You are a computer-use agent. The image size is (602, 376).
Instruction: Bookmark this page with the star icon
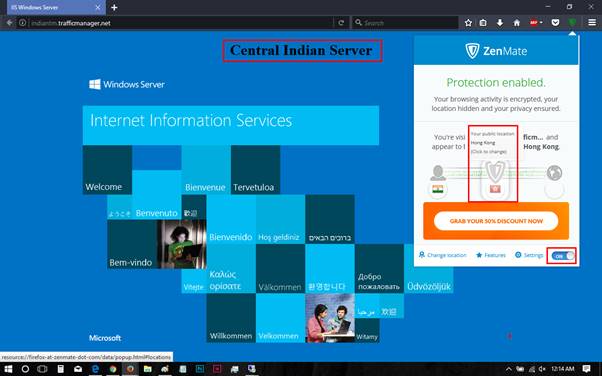[468, 23]
